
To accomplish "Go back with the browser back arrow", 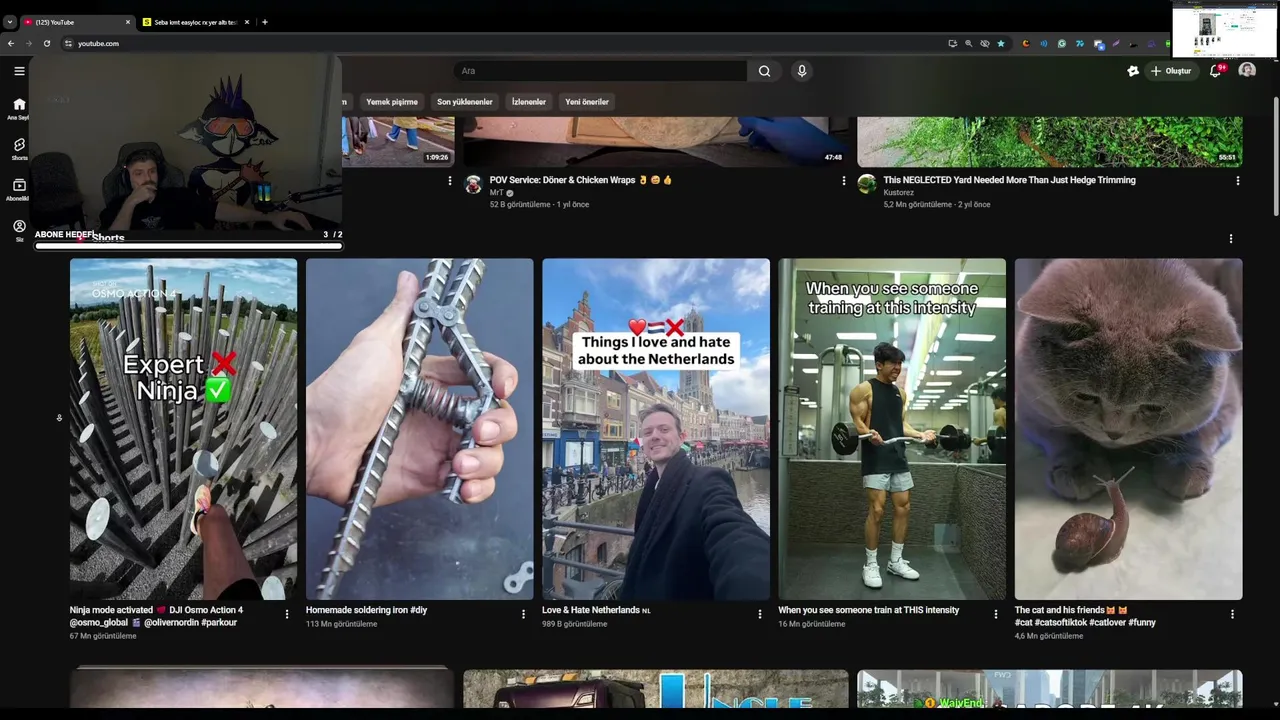I will pyautogui.click(x=11, y=43).
